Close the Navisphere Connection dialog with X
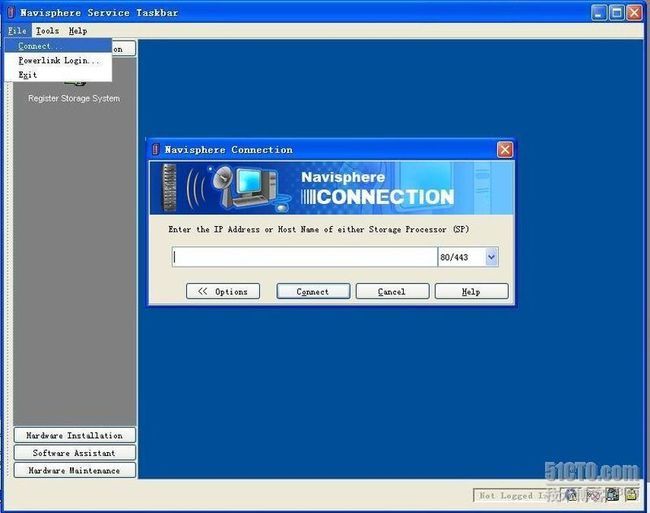The image size is (650, 513). [505, 150]
